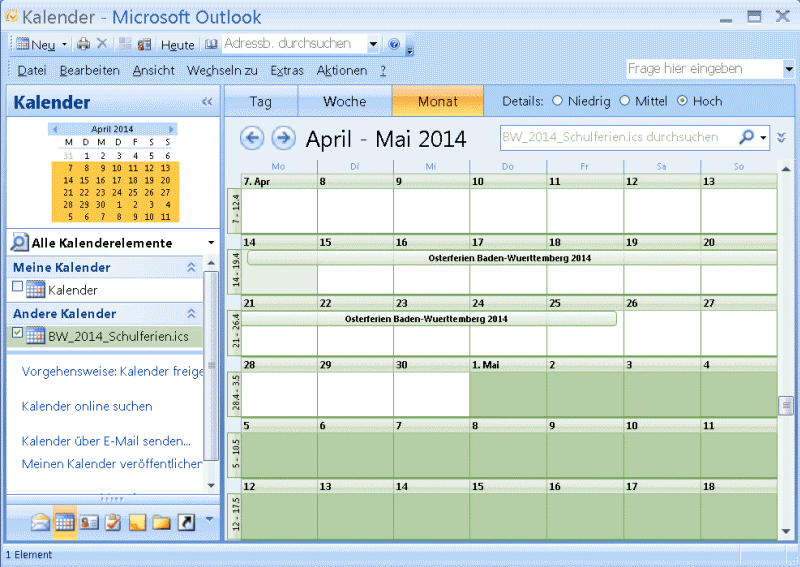This screenshot has height=567, width=800.
Task: Open Shortcuts from navigation bar icon
Action: coord(186,523)
